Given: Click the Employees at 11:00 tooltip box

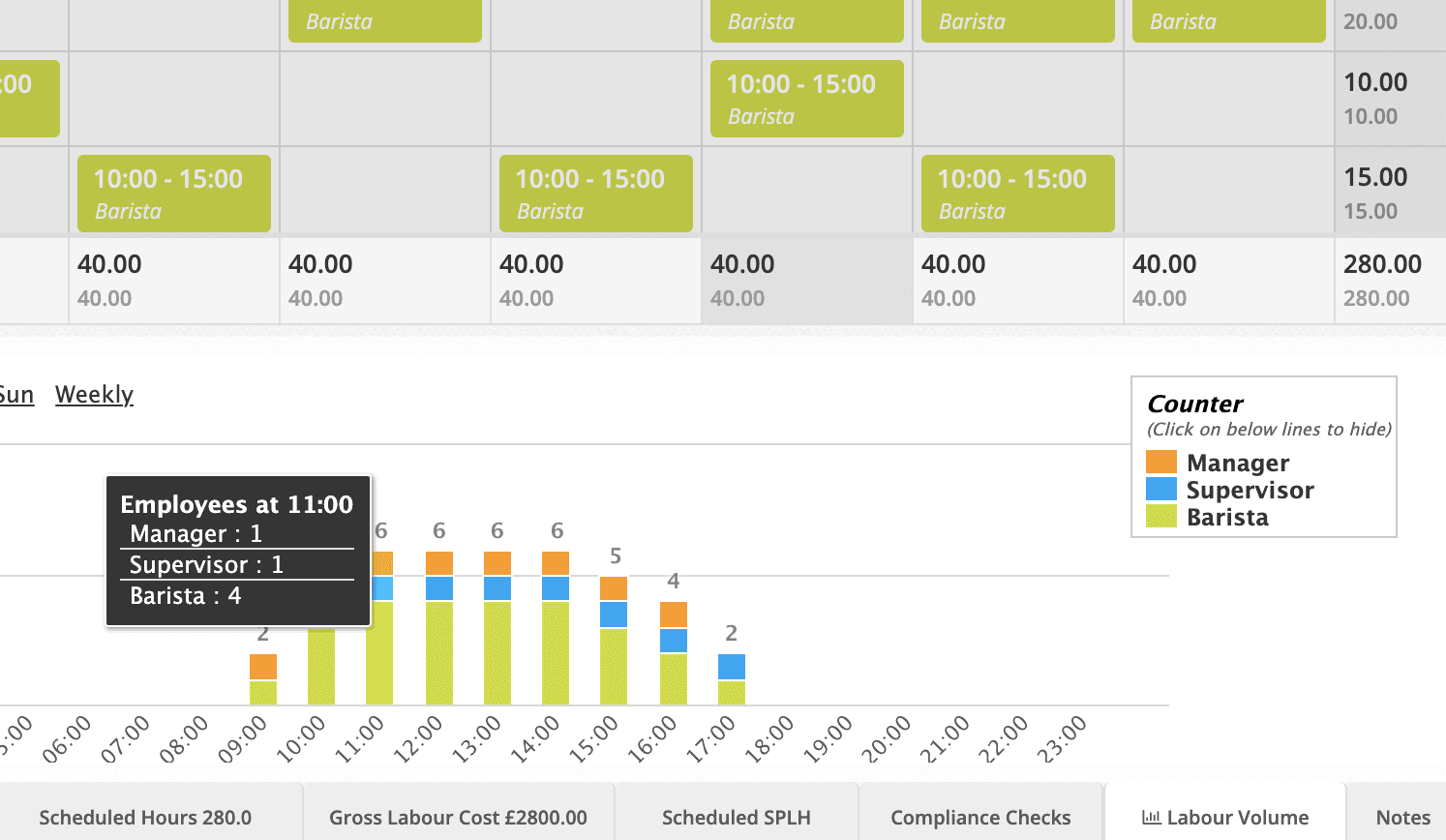Looking at the screenshot, I should click(x=238, y=550).
